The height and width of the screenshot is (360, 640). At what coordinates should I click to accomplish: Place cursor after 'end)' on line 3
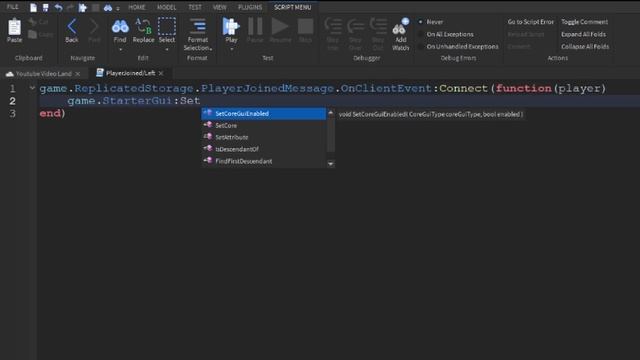[x=66, y=113]
